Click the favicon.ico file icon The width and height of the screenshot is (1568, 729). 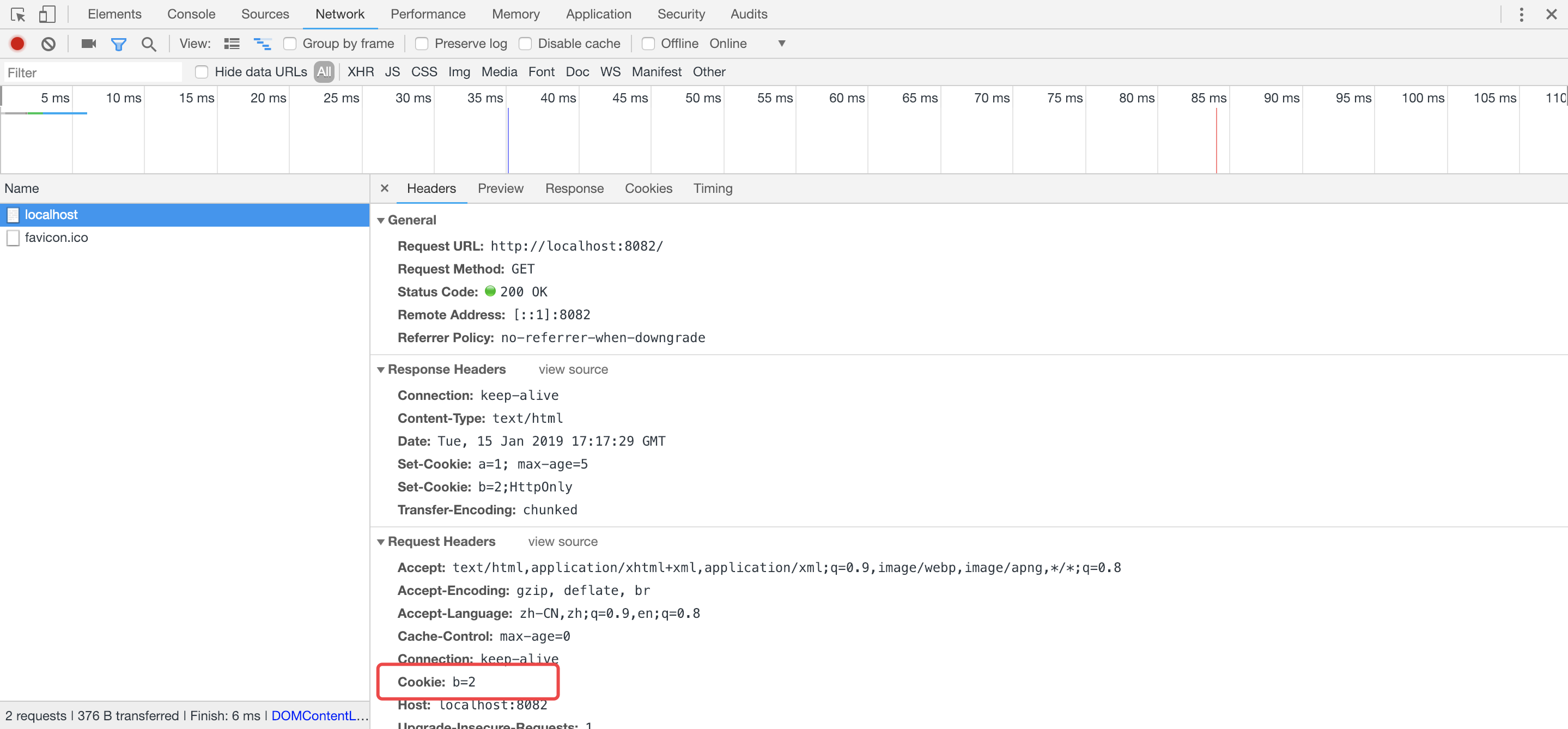tap(13, 238)
